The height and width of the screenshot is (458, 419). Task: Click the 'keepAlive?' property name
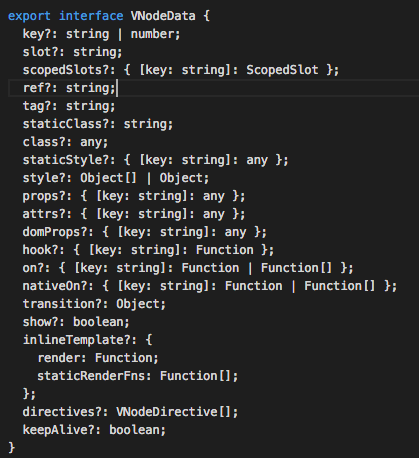pos(59,430)
